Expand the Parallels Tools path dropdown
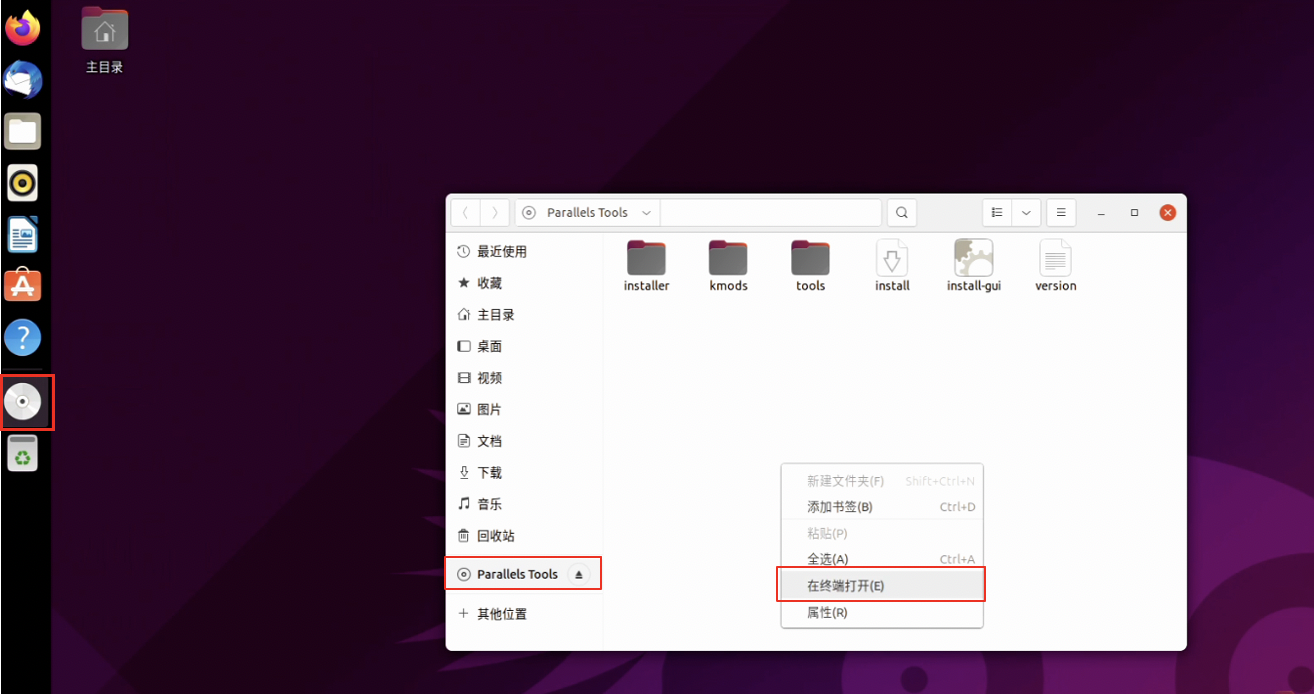This screenshot has height=694, width=1314. click(646, 212)
